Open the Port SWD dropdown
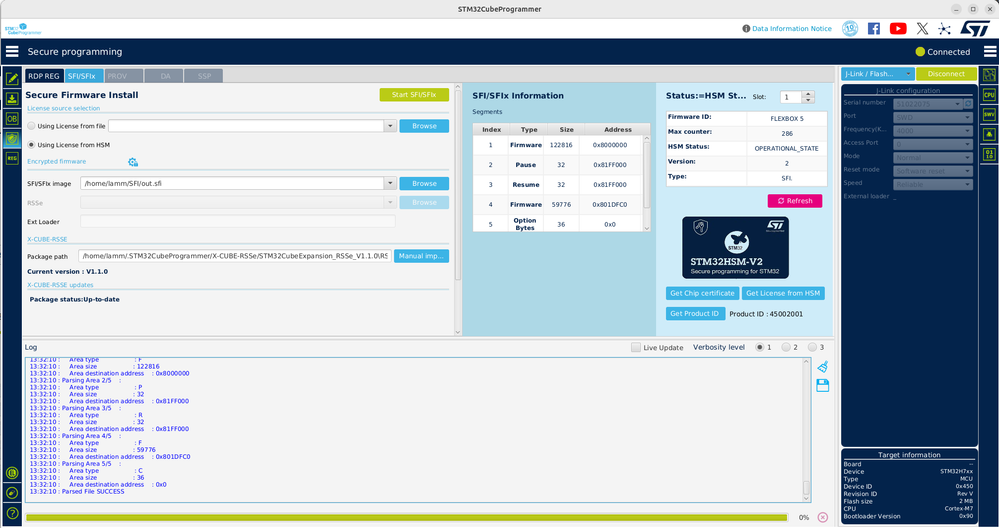Viewport: 999px width, 528px height. click(933, 117)
